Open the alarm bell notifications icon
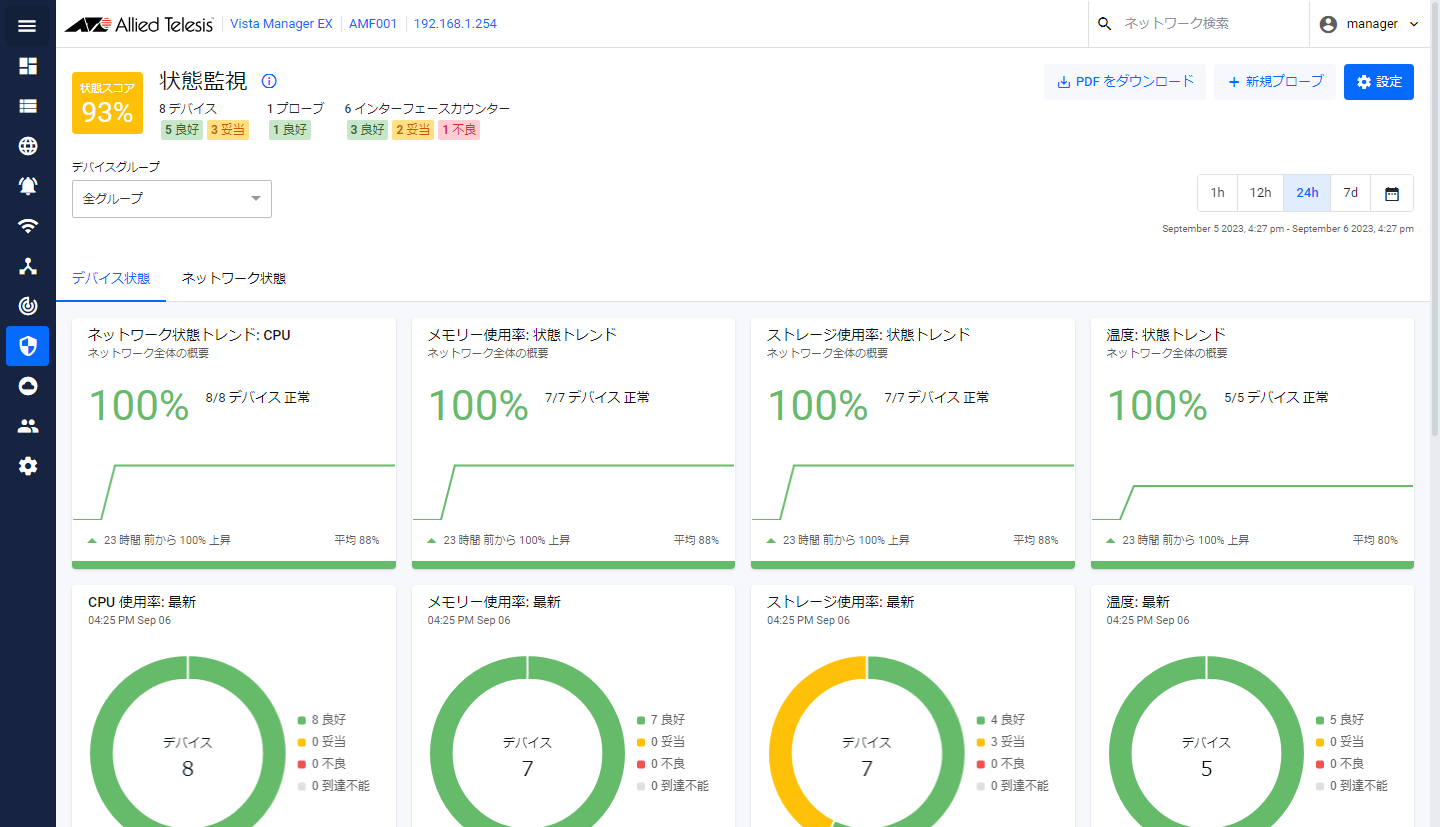 click(28, 186)
